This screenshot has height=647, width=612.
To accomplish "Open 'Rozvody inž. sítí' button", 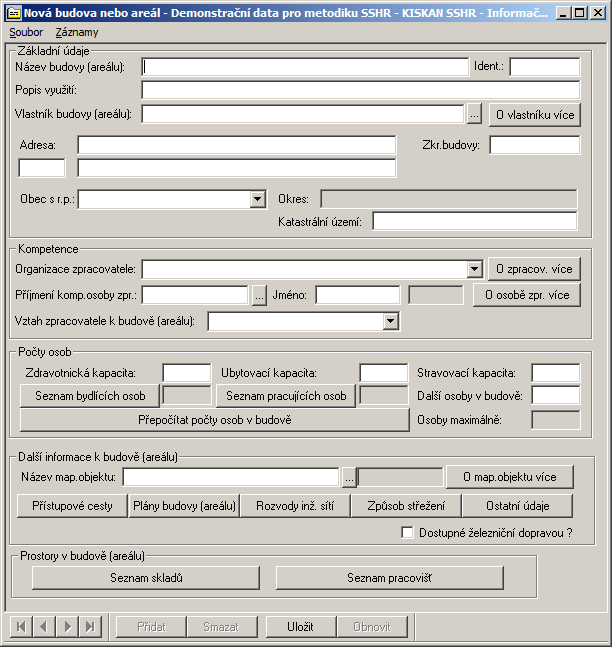I will (x=295, y=506).
